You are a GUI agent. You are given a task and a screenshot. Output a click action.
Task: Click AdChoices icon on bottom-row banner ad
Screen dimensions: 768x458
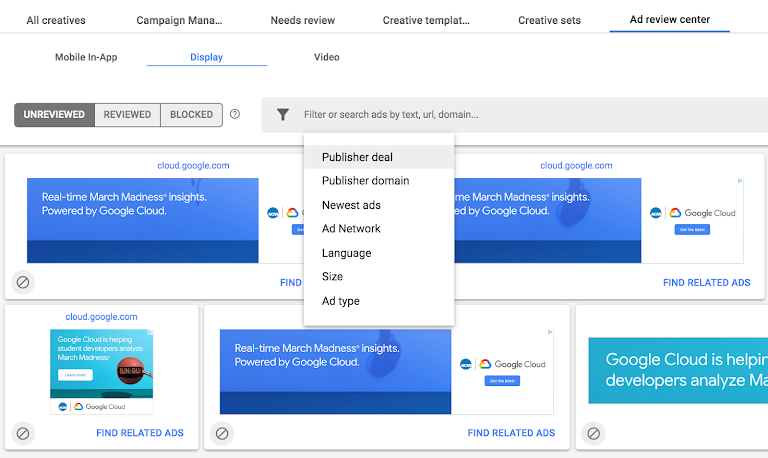550,332
